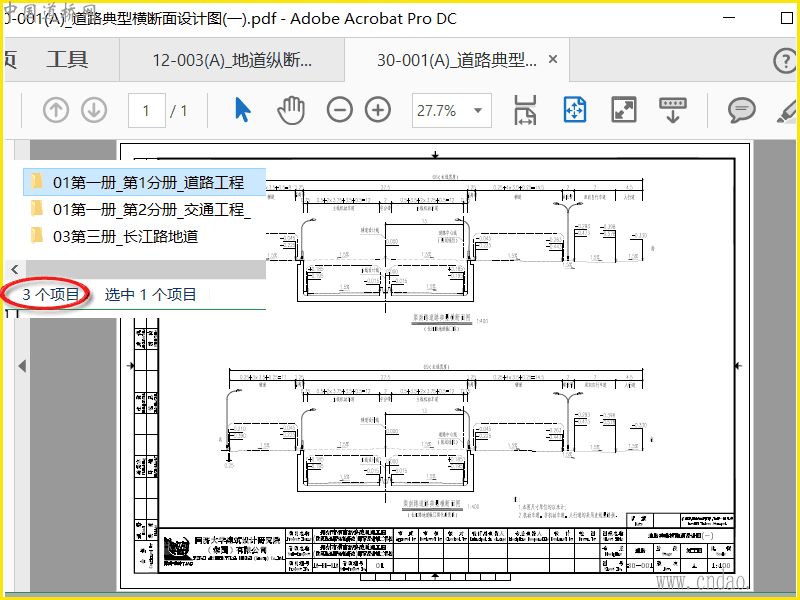This screenshot has height=600, width=800.
Task: Open the Help question mark icon
Action: coord(785,61)
